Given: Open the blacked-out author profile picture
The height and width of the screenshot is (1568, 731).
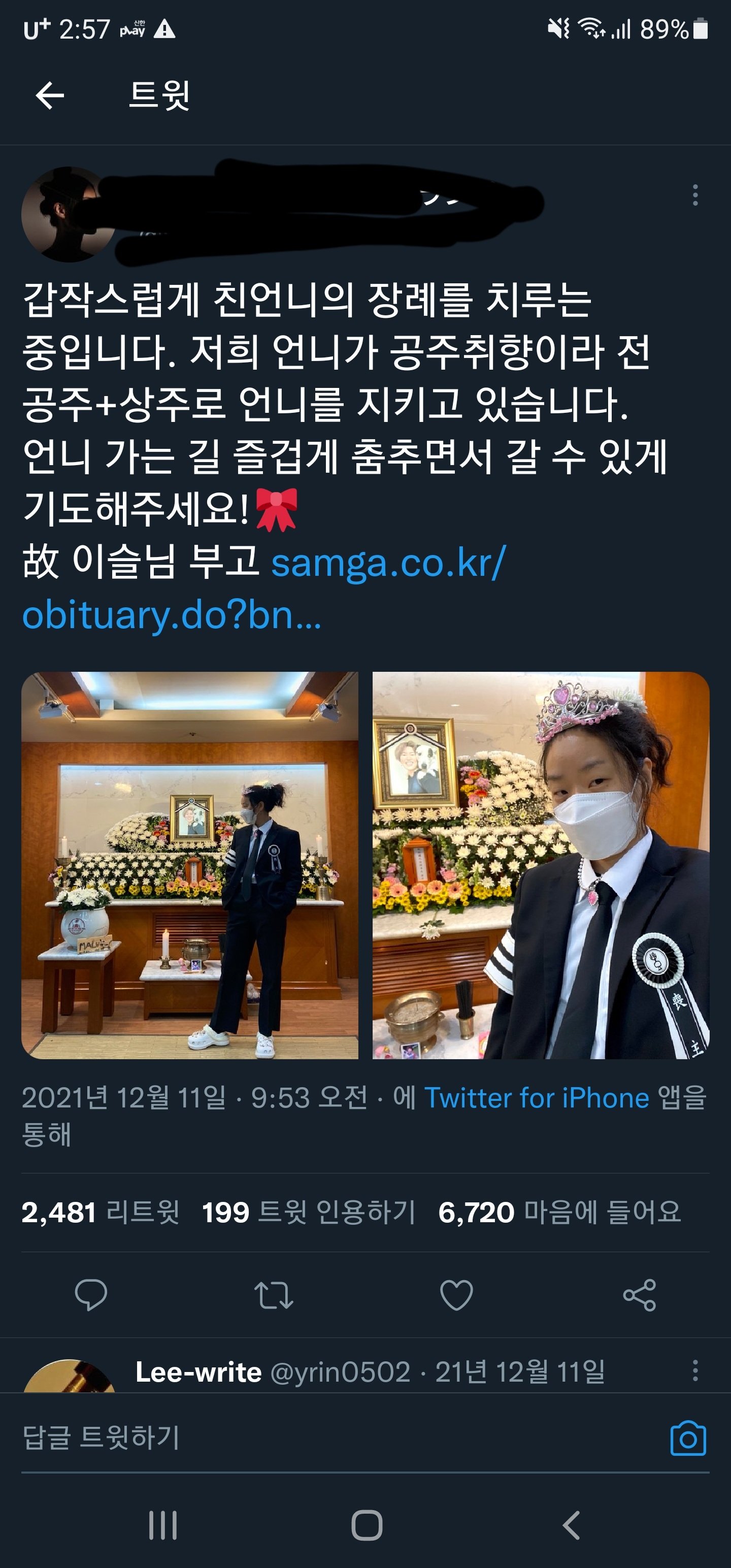Looking at the screenshot, I should (68, 214).
